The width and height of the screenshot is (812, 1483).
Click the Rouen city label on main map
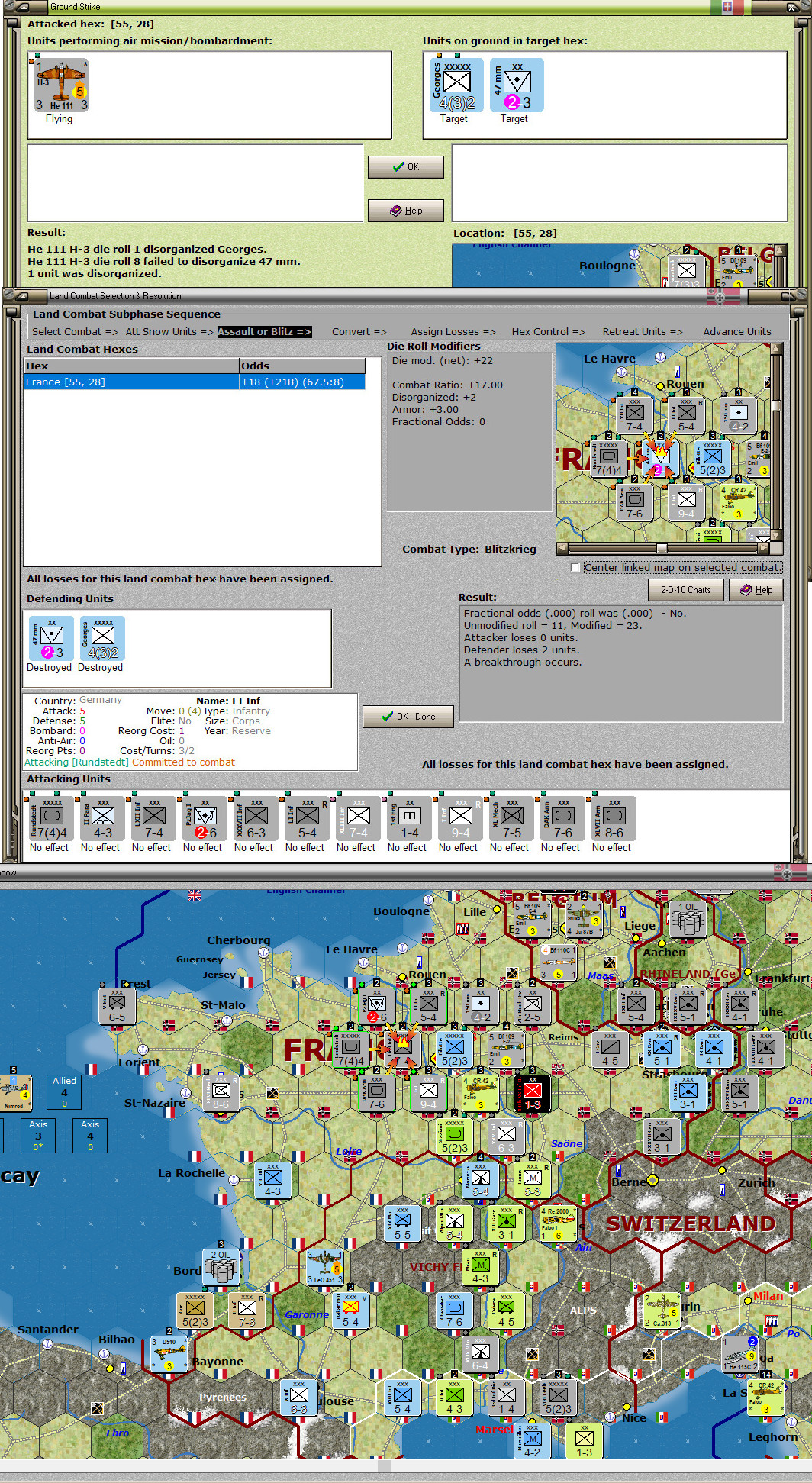tap(427, 975)
